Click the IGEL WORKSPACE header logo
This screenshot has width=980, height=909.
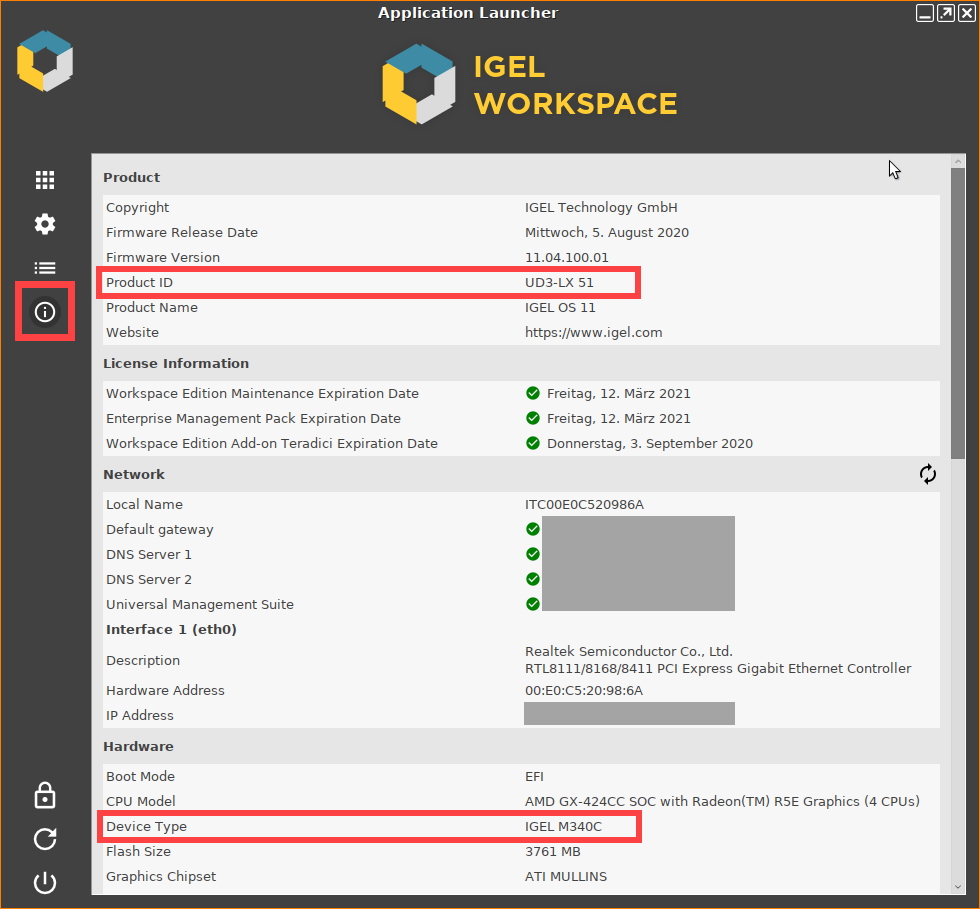pyautogui.click(x=419, y=84)
